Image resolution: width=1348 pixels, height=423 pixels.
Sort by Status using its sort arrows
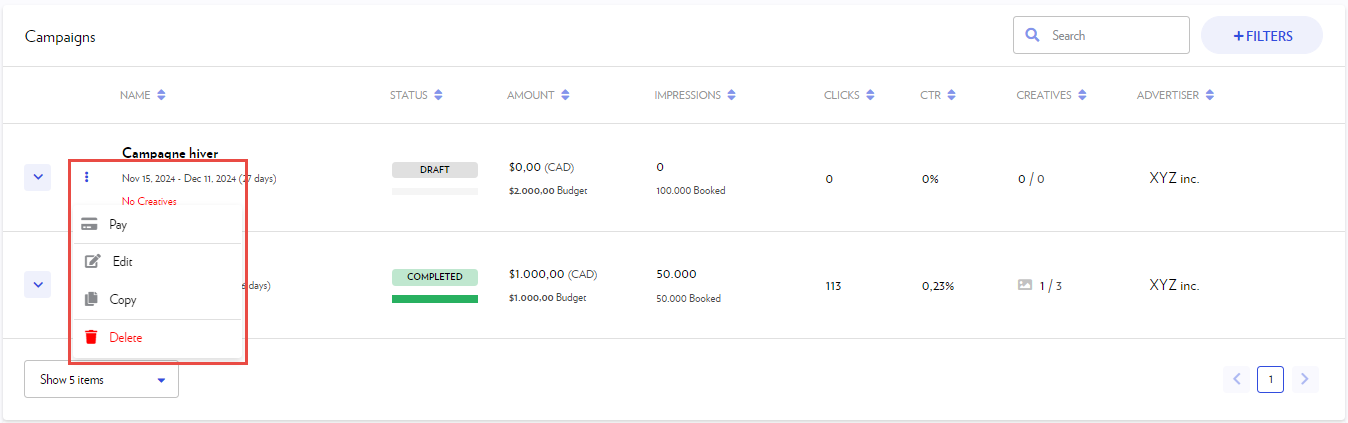click(438, 95)
